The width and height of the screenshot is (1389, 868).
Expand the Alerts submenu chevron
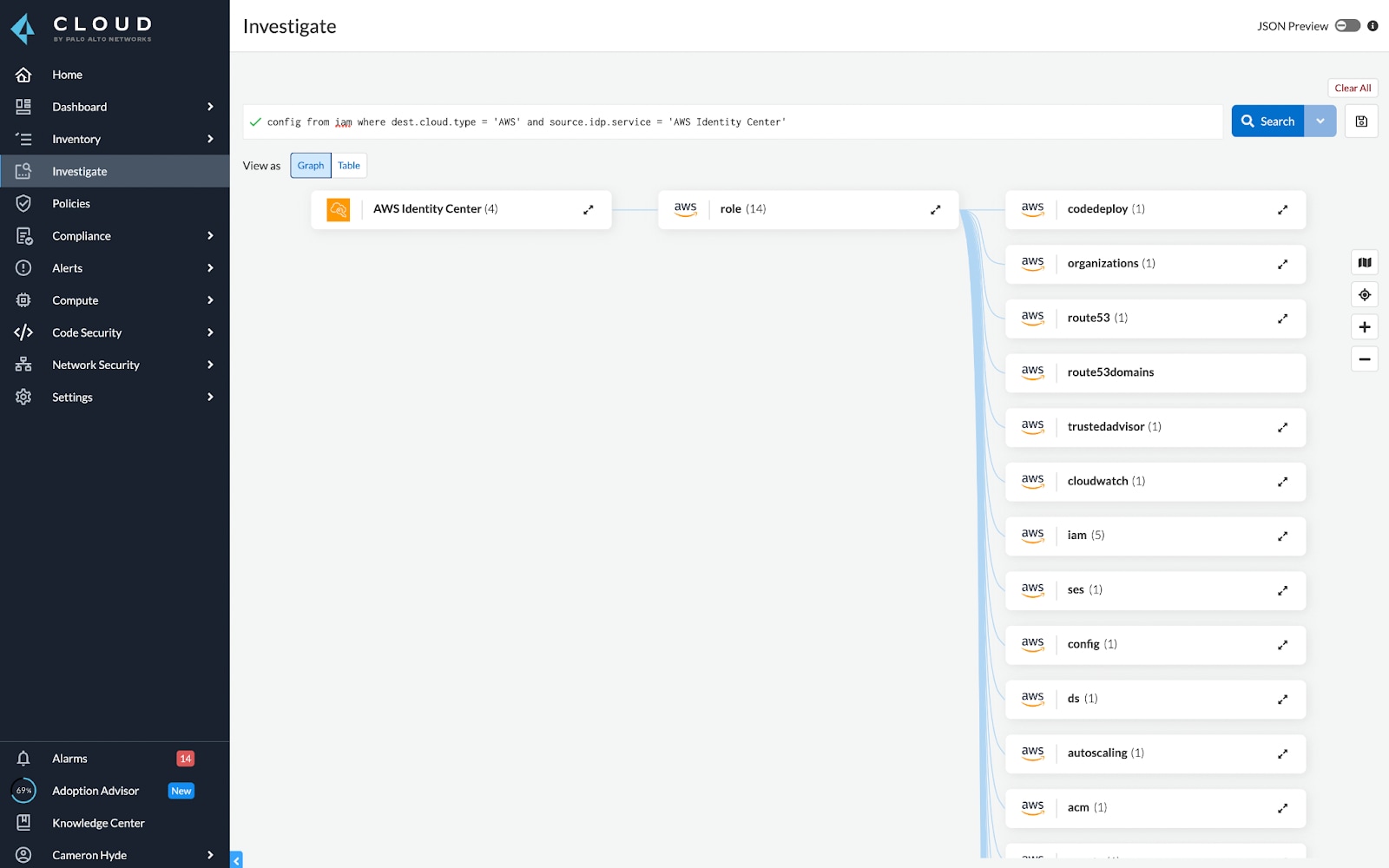(x=210, y=268)
